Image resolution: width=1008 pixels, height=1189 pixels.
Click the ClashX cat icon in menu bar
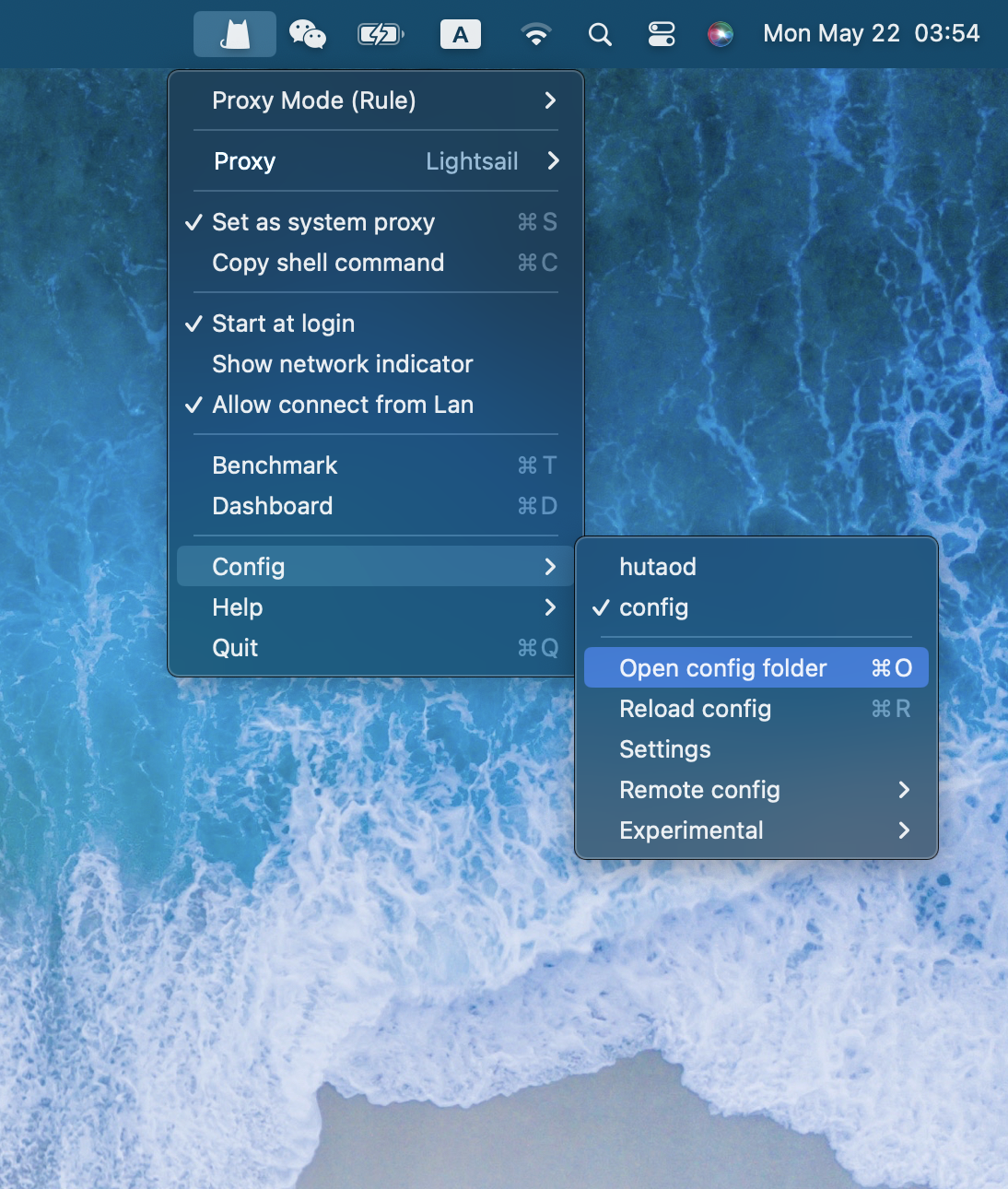[235, 34]
